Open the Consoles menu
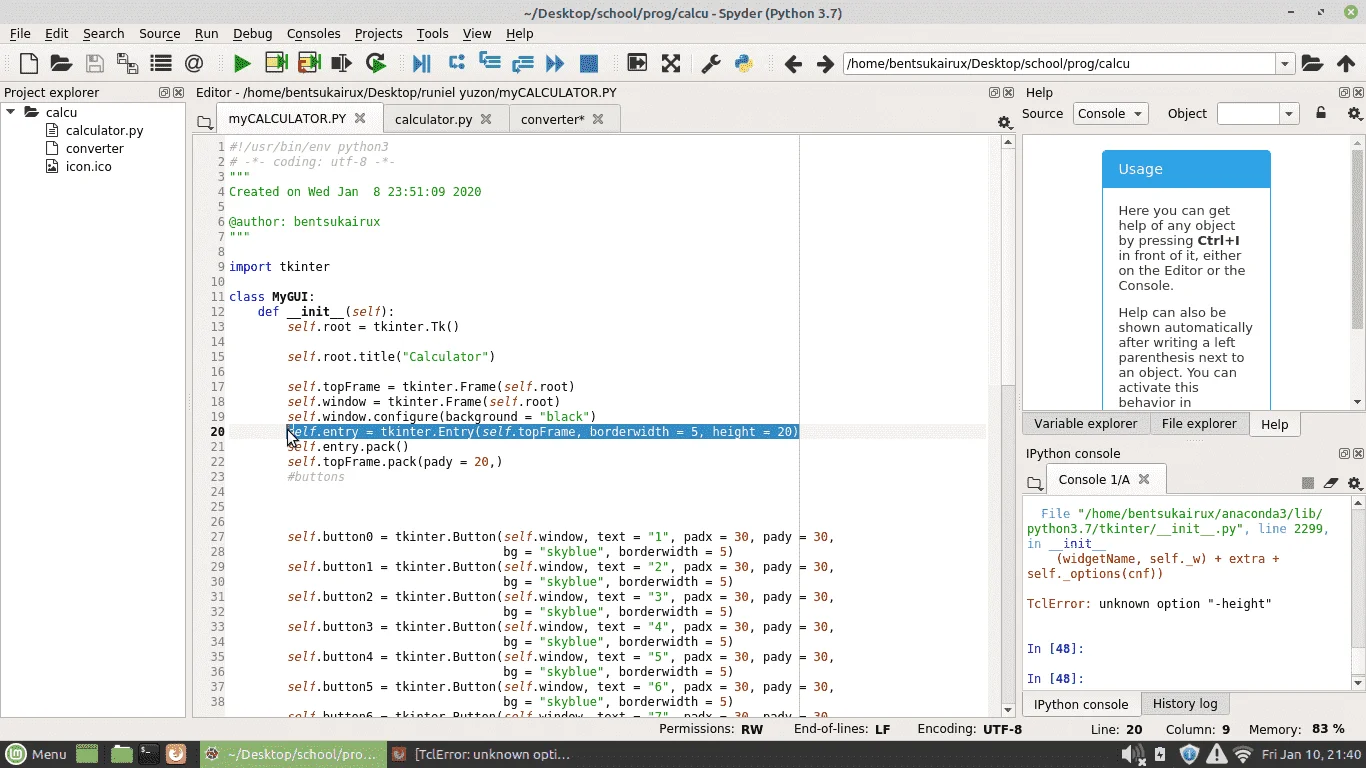Image resolution: width=1366 pixels, height=768 pixels. [x=313, y=33]
